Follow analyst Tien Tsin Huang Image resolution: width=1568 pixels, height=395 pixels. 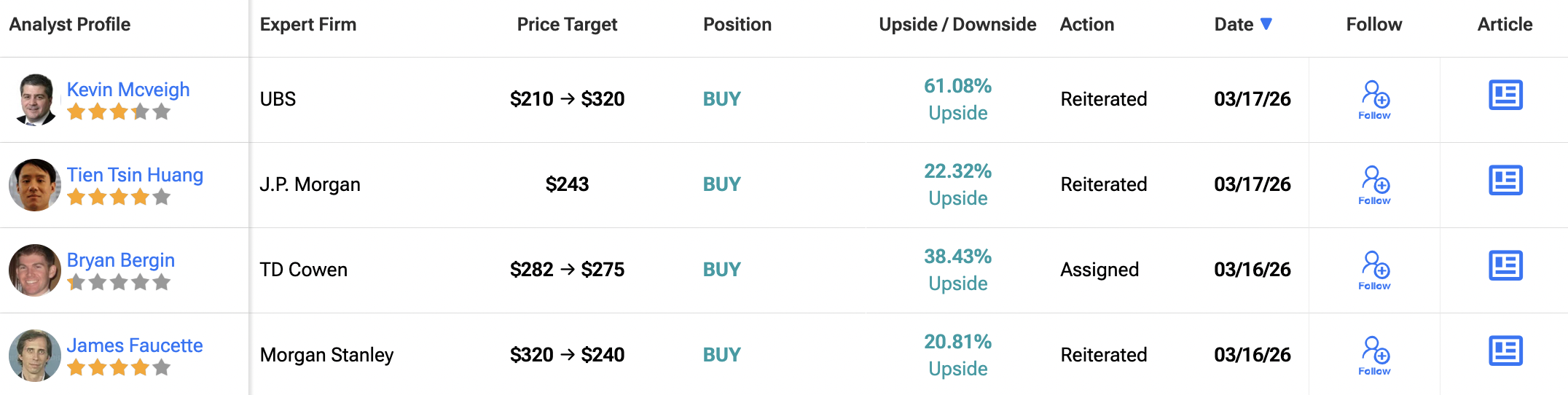click(1374, 184)
